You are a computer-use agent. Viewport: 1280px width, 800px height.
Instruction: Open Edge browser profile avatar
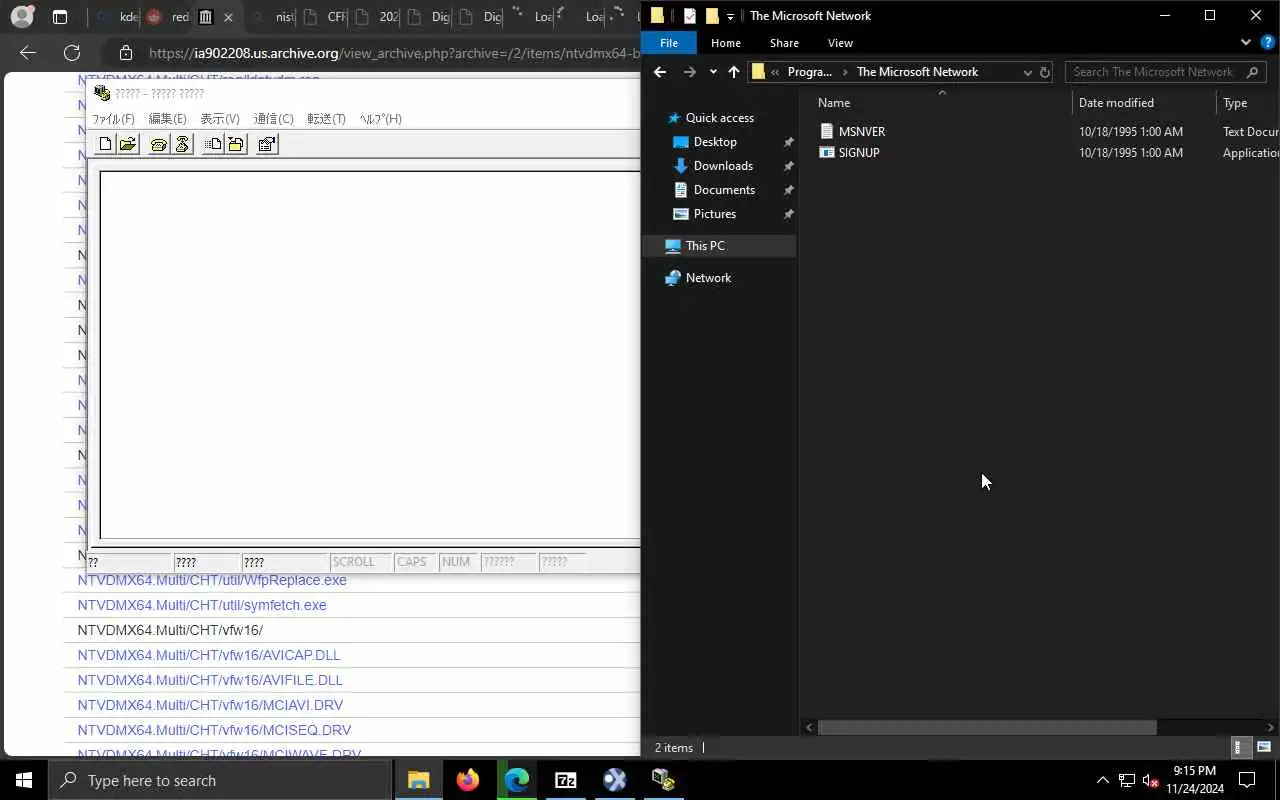point(22,17)
